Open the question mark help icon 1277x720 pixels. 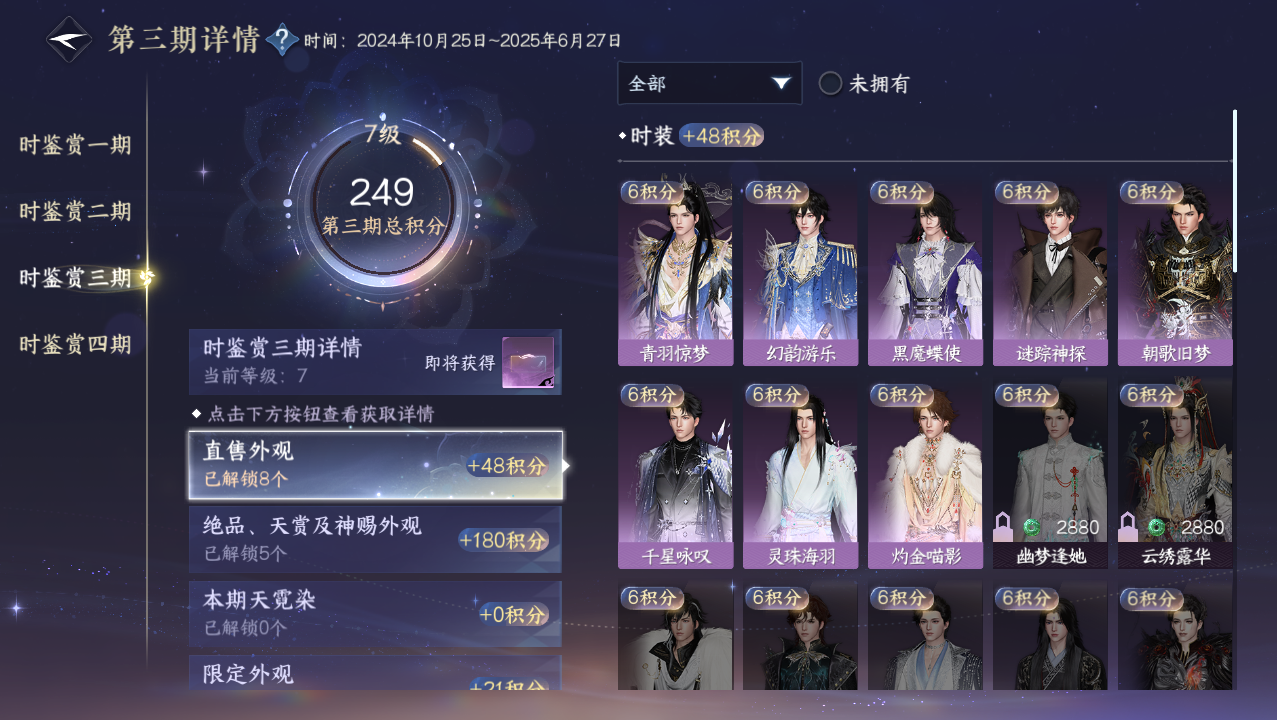click(x=283, y=40)
